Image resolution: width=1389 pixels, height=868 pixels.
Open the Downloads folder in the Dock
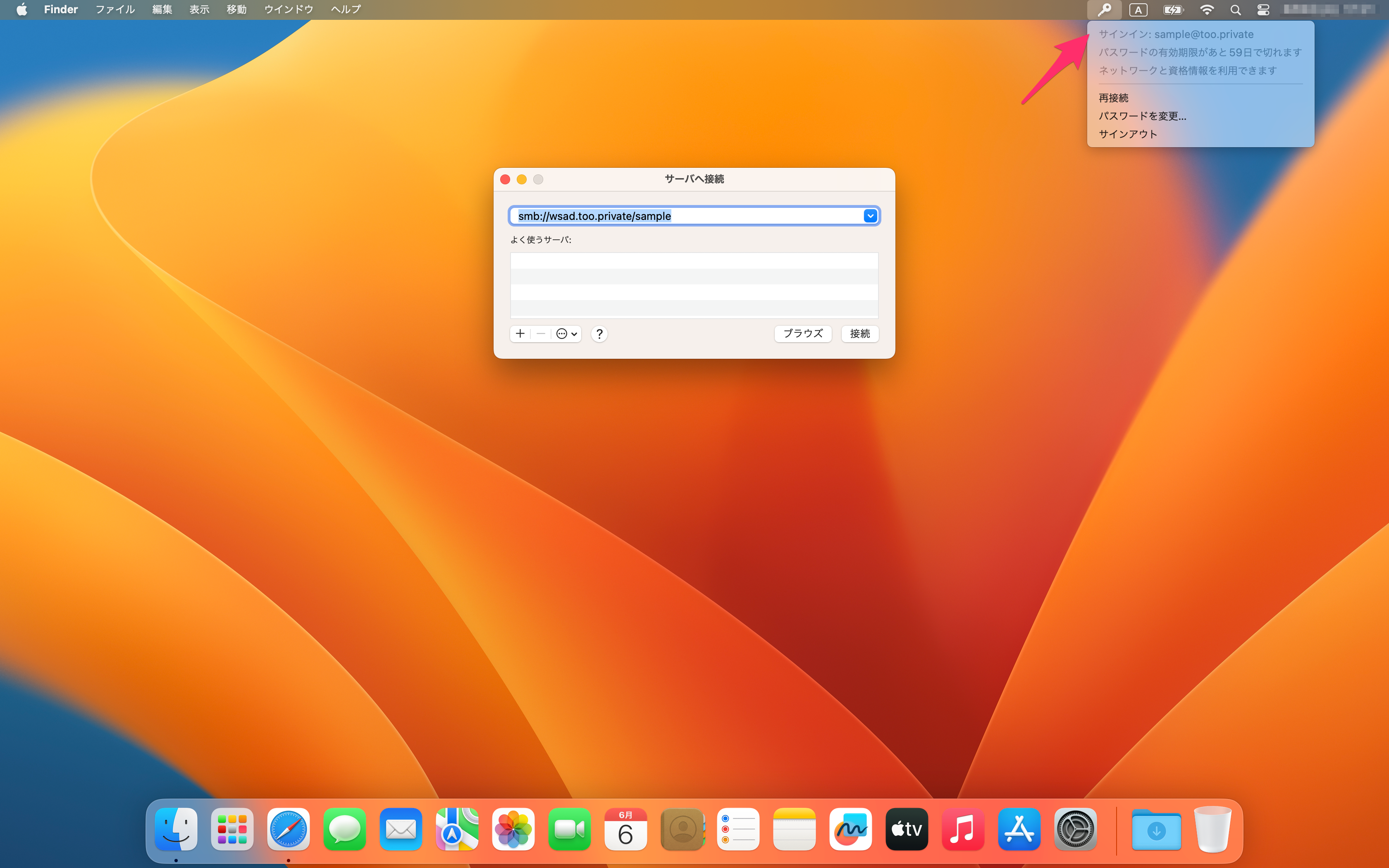[x=1157, y=830]
